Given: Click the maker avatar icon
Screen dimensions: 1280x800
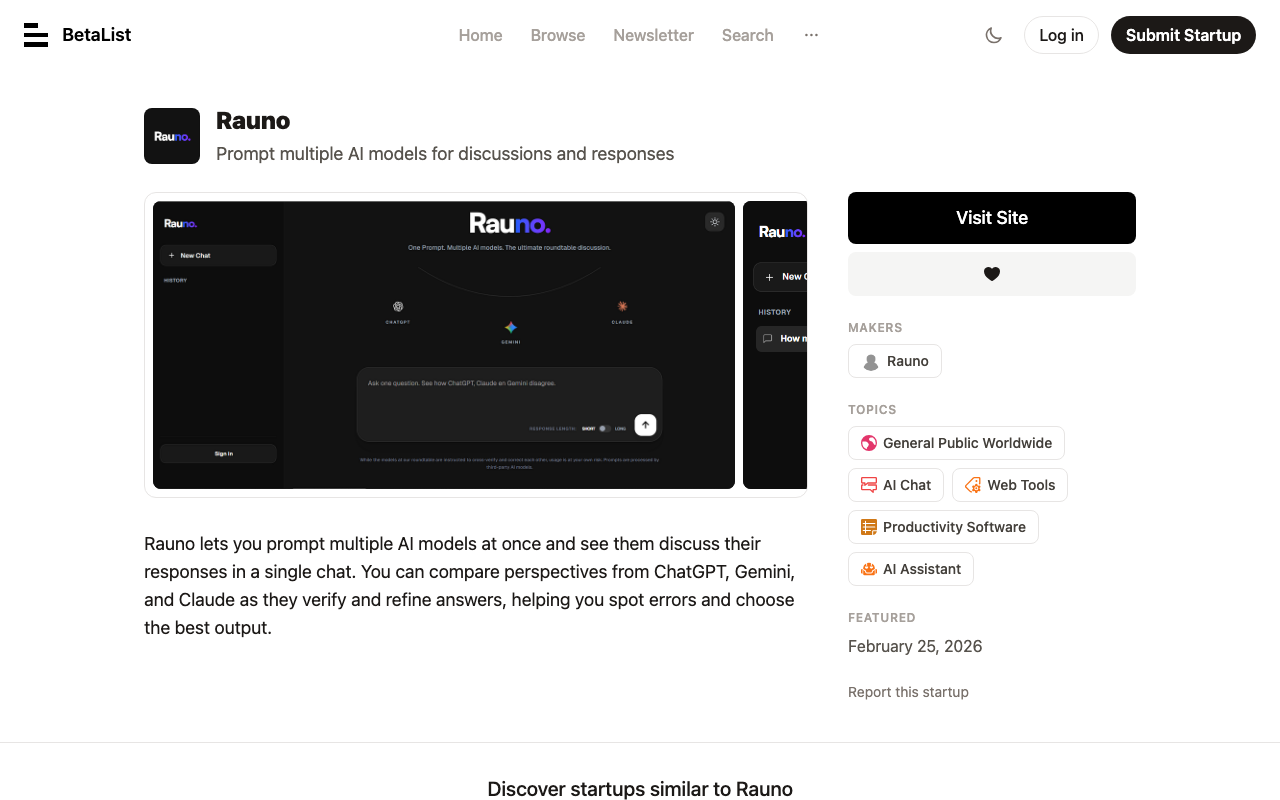Looking at the screenshot, I should click(871, 362).
